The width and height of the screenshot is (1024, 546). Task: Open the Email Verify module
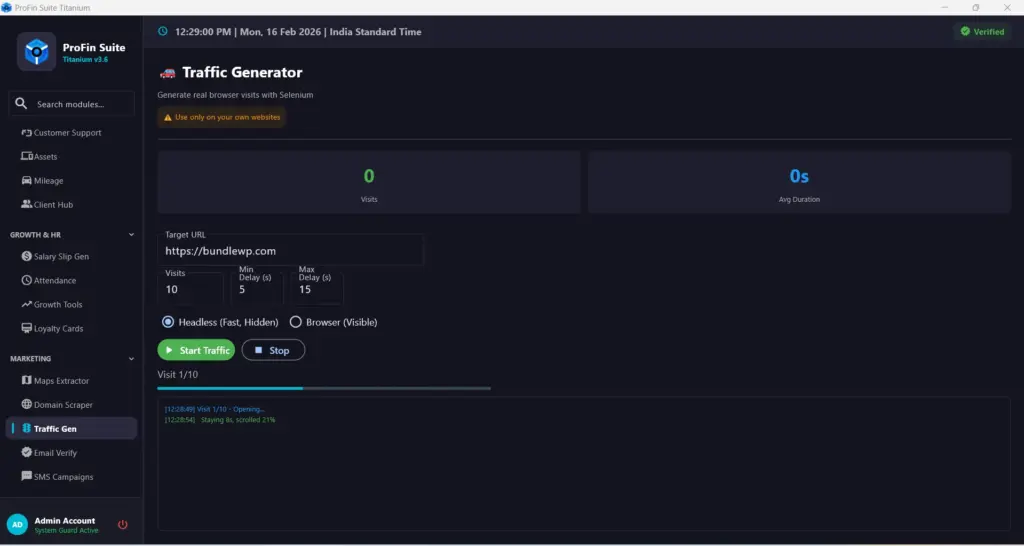pyautogui.click(x=72, y=452)
